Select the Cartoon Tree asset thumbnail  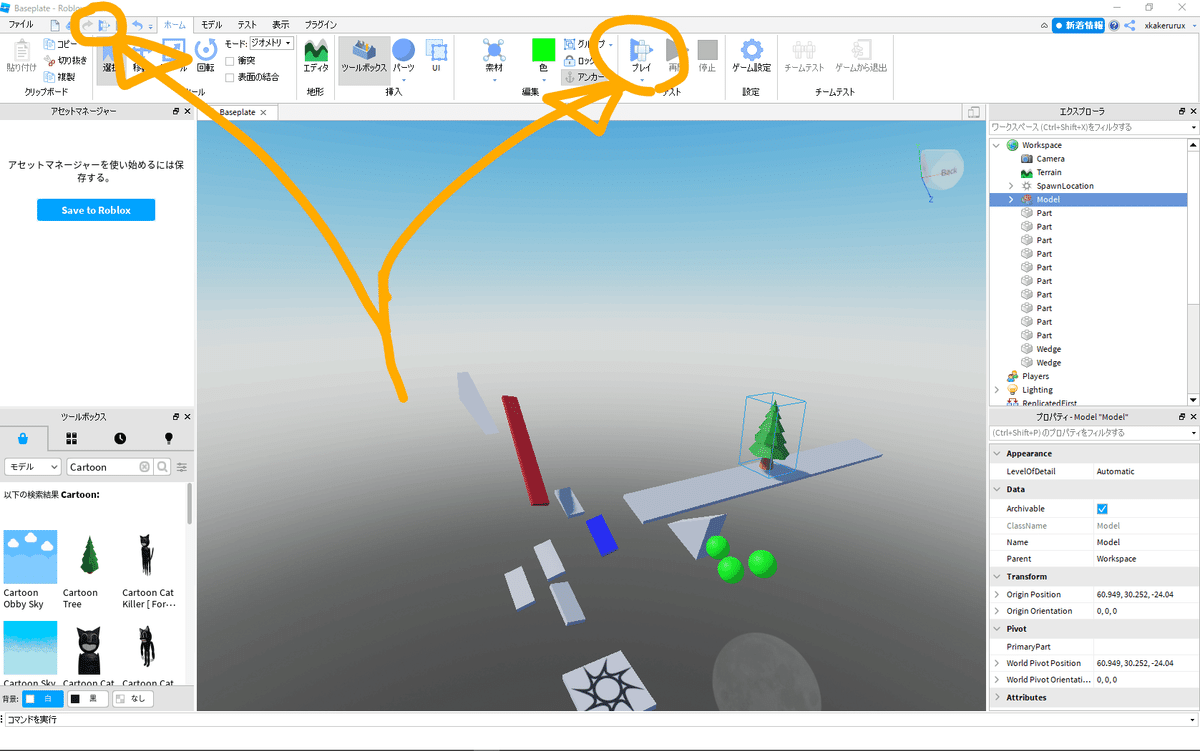[90, 557]
